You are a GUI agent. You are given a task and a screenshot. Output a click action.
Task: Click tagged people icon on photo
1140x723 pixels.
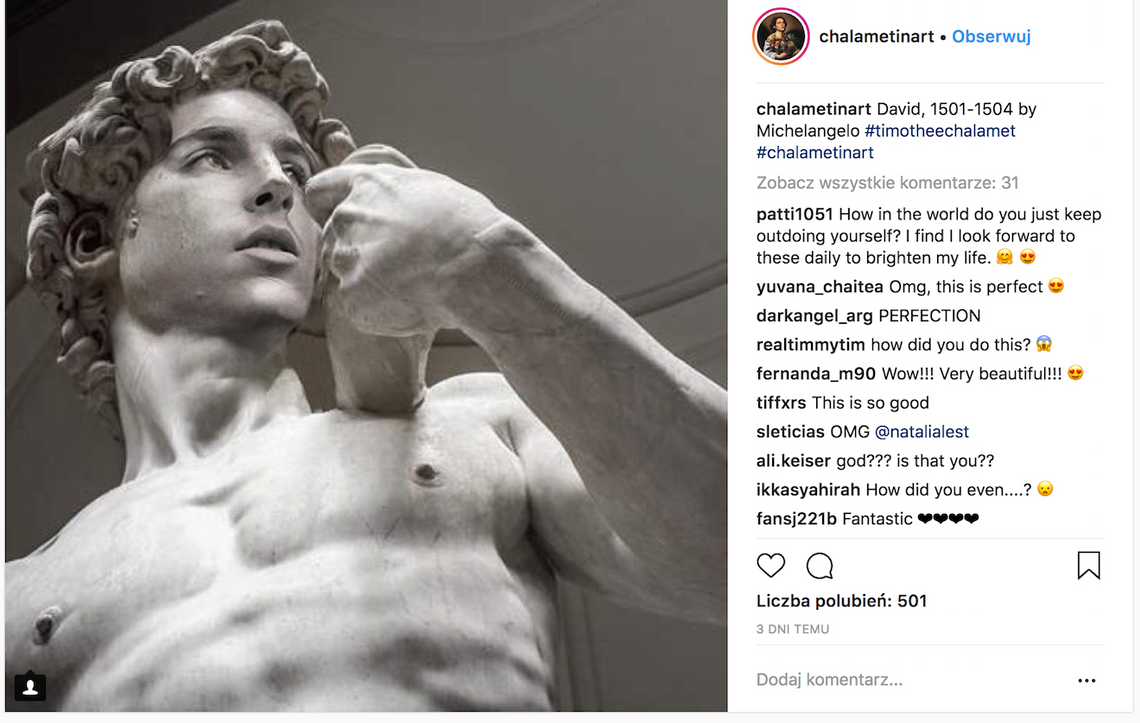pos(30,687)
